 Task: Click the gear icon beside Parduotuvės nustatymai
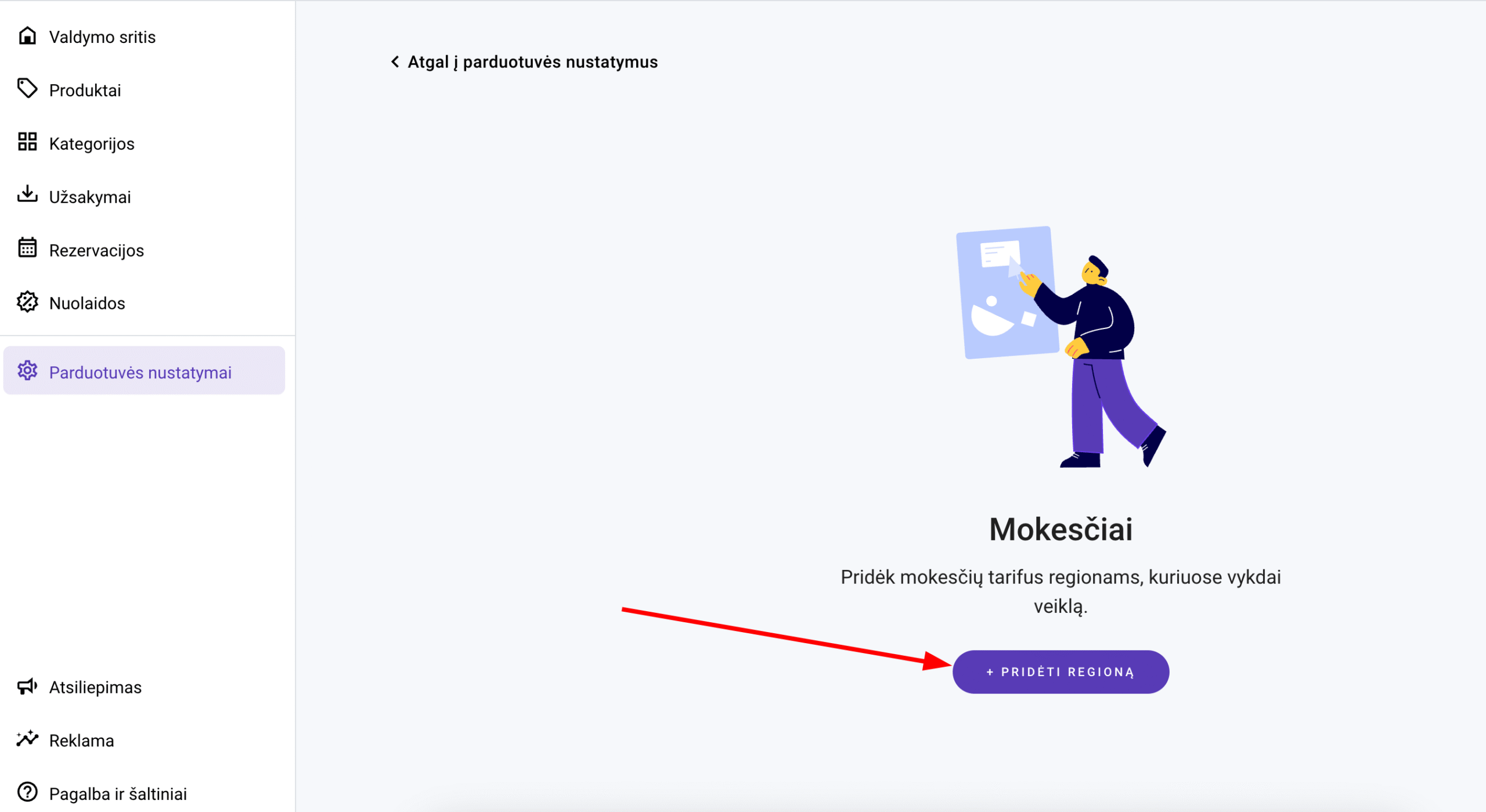[x=27, y=372]
